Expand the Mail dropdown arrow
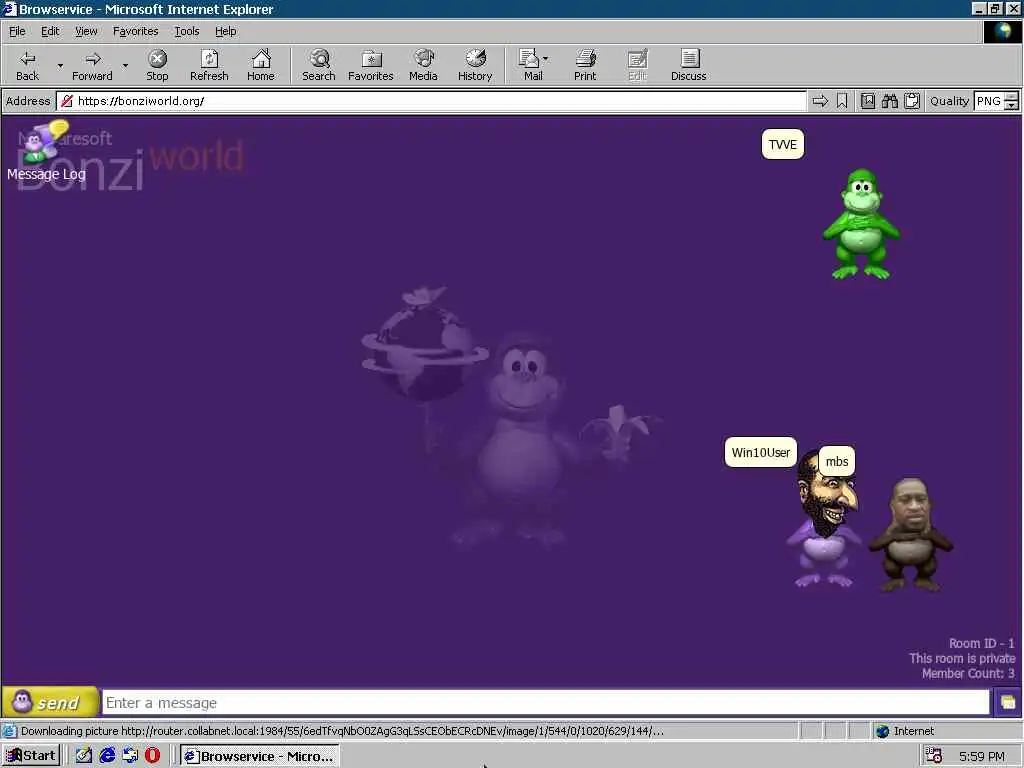The height and width of the screenshot is (768, 1024). coord(546,59)
